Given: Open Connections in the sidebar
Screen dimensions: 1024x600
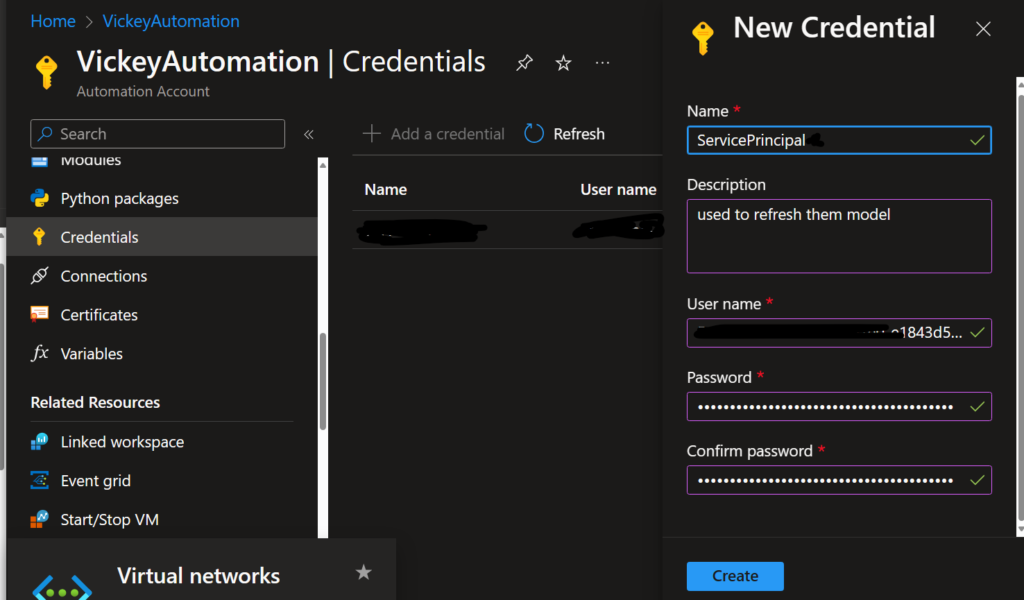Looking at the screenshot, I should pos(104,276).
